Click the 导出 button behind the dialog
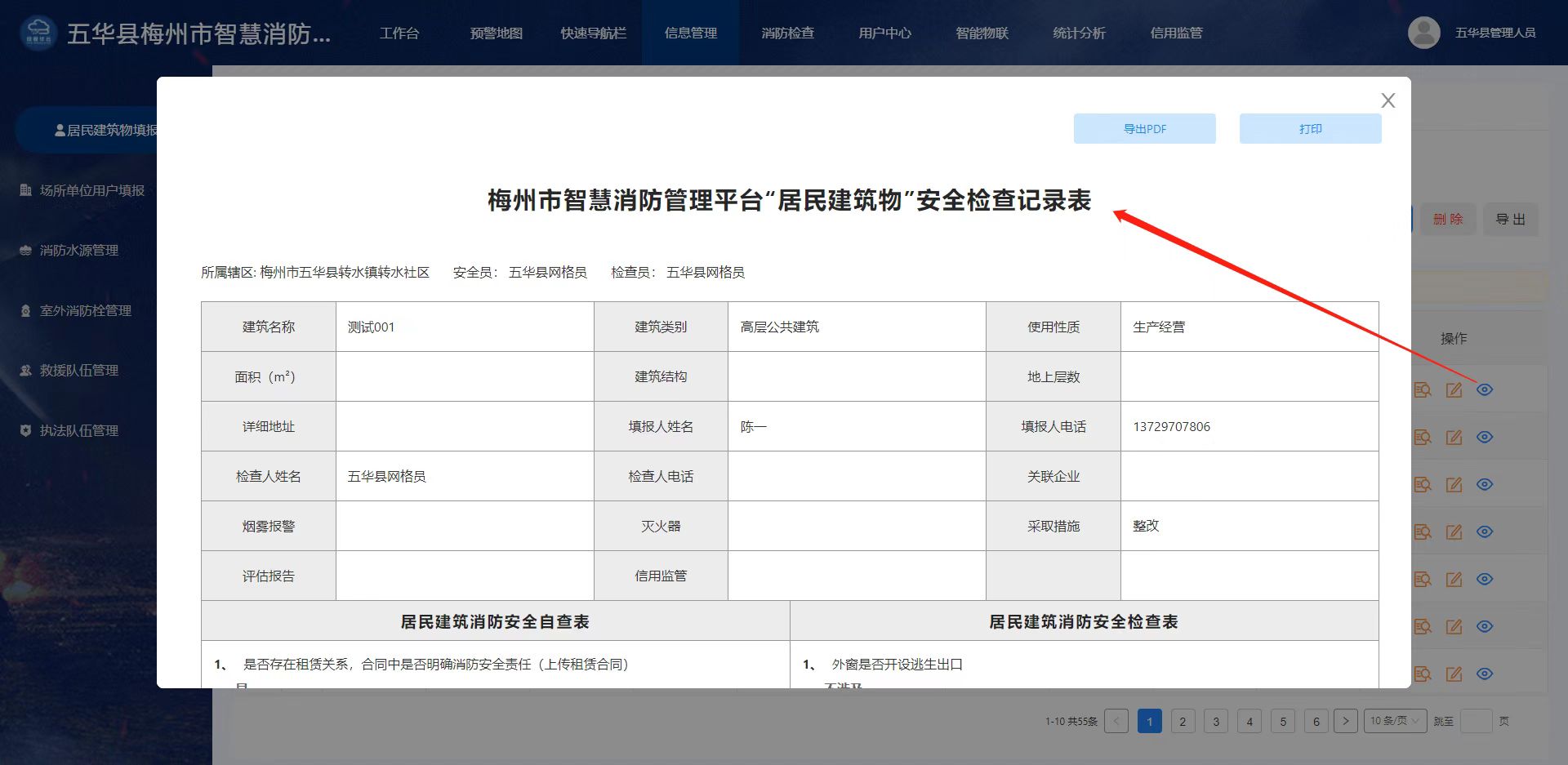 (1510, 220)
